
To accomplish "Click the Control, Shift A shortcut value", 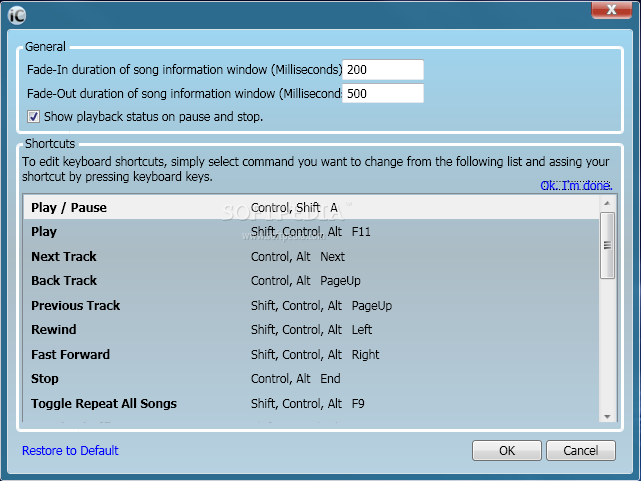I will (294, 208).
